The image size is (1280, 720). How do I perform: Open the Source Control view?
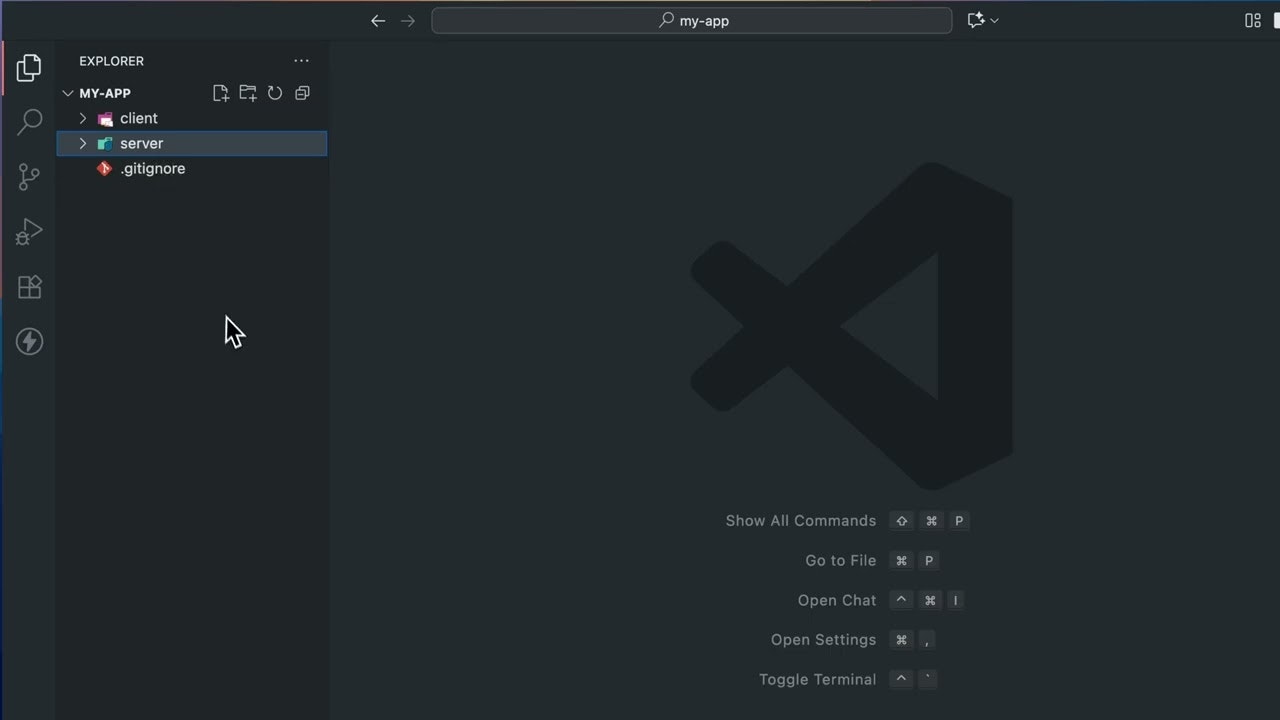tap(29, 176)
